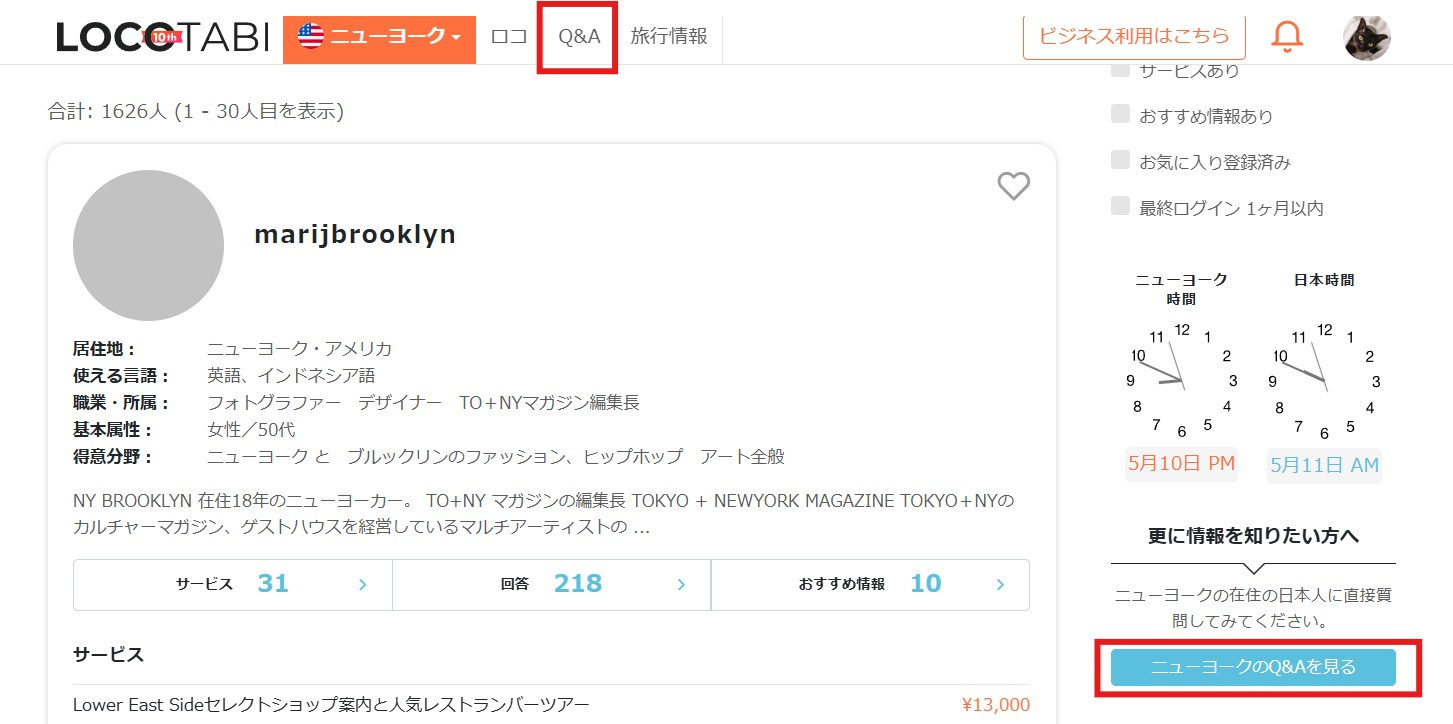This screenshot has height=724, width=1453.
Task: Click the New York time clock
Action: [x=1181, y=381]
